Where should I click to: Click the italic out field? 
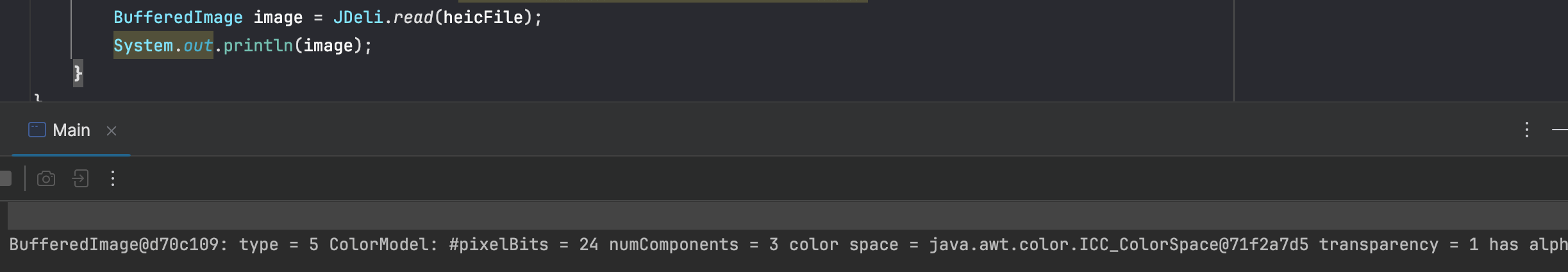[x=197, y=46]
